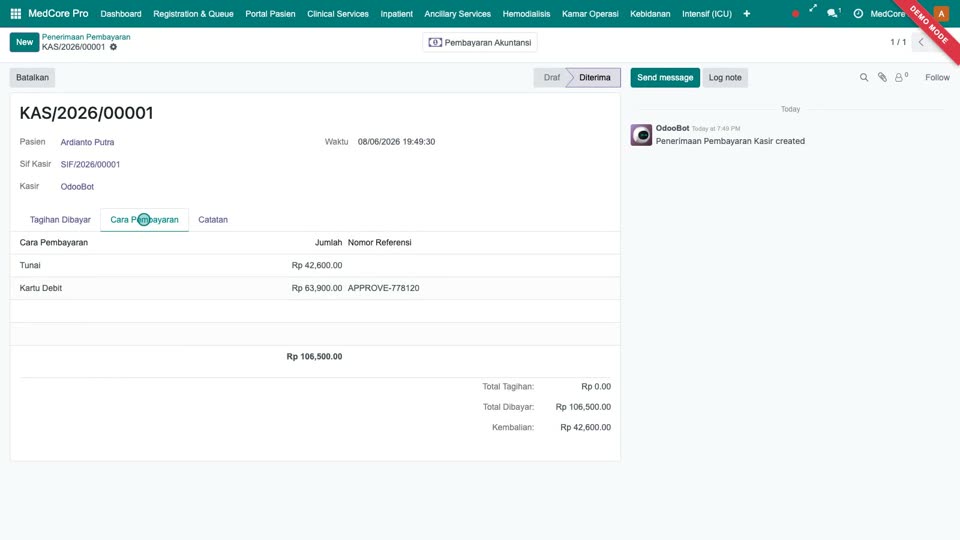
Task: Click the pager counter 1 / 1
Action: pos(898,42)
